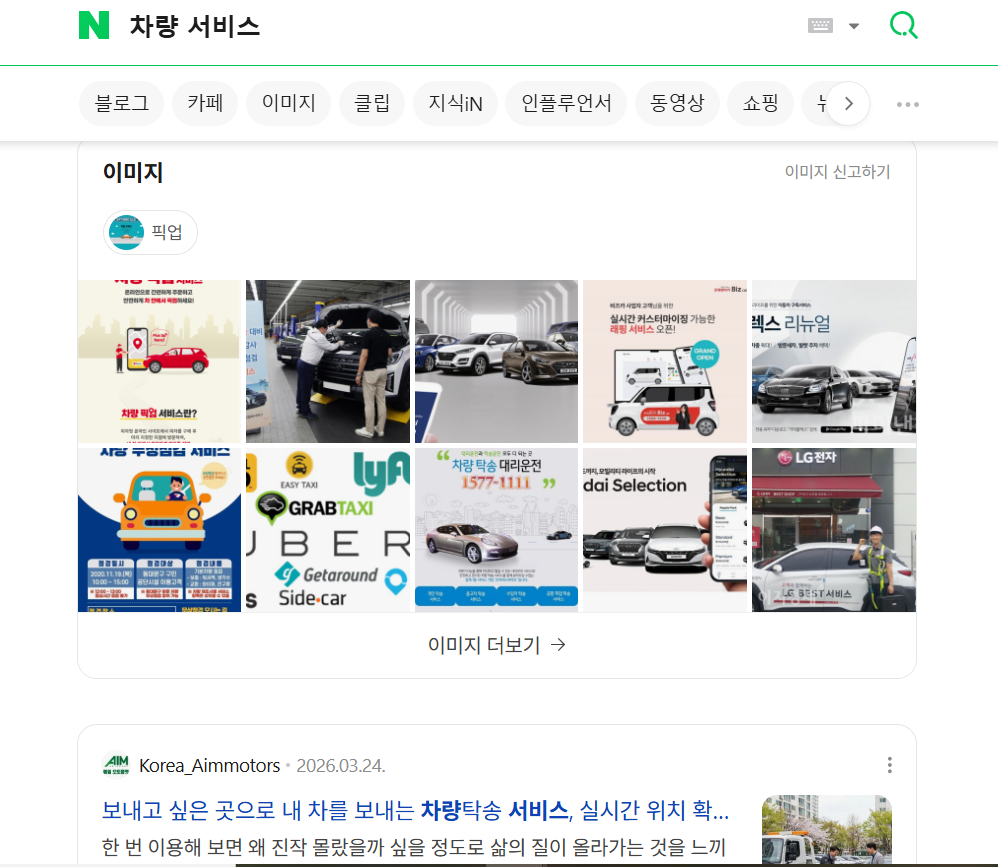Open the LG전자 service car thumbnail
This screenshot has width=998, height=867.
click(x=833, y=529)
